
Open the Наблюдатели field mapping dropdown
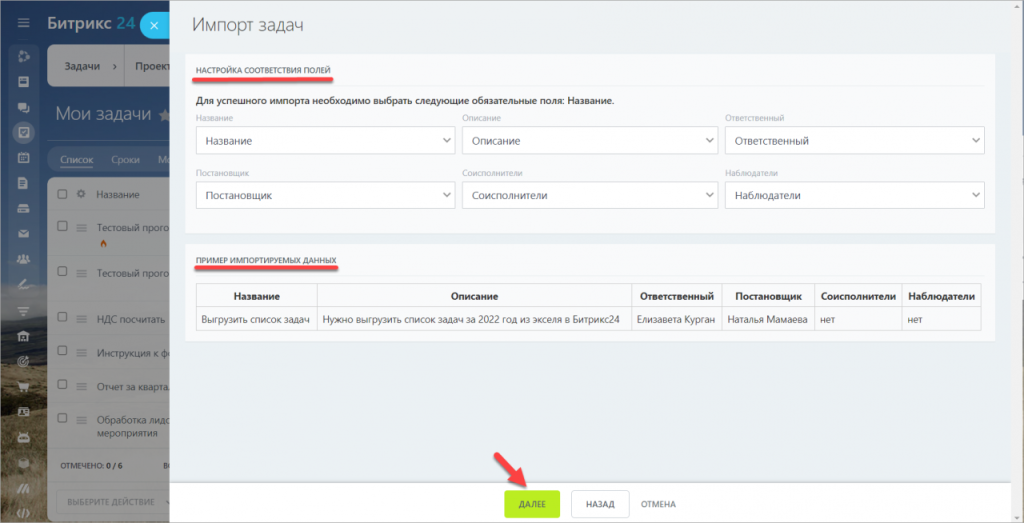tap(854, 196)
